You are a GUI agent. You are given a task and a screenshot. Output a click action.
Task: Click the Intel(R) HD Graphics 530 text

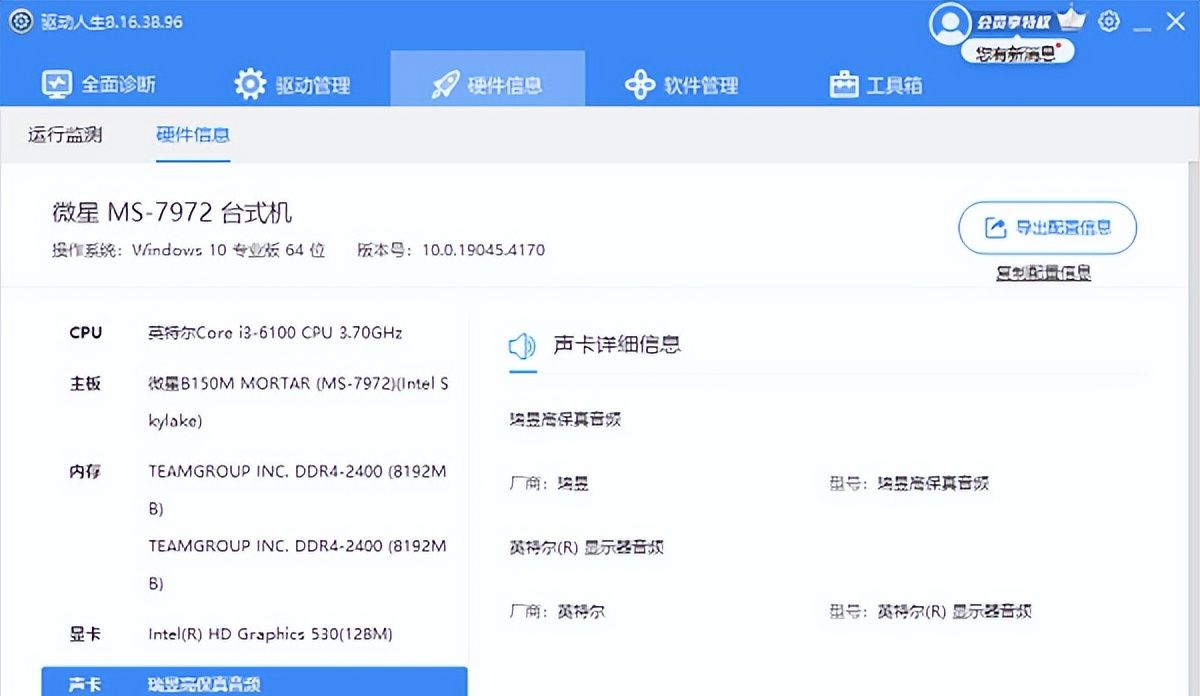[270, 634]
